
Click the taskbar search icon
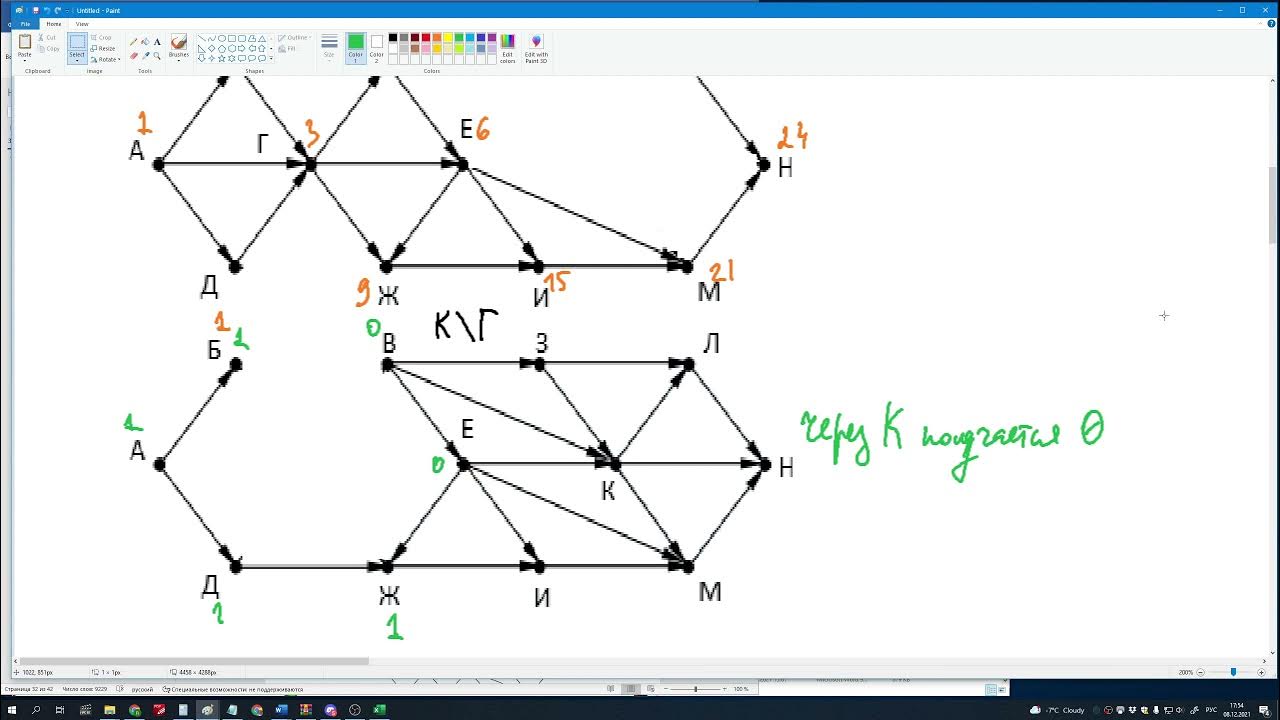coord(36,710)
